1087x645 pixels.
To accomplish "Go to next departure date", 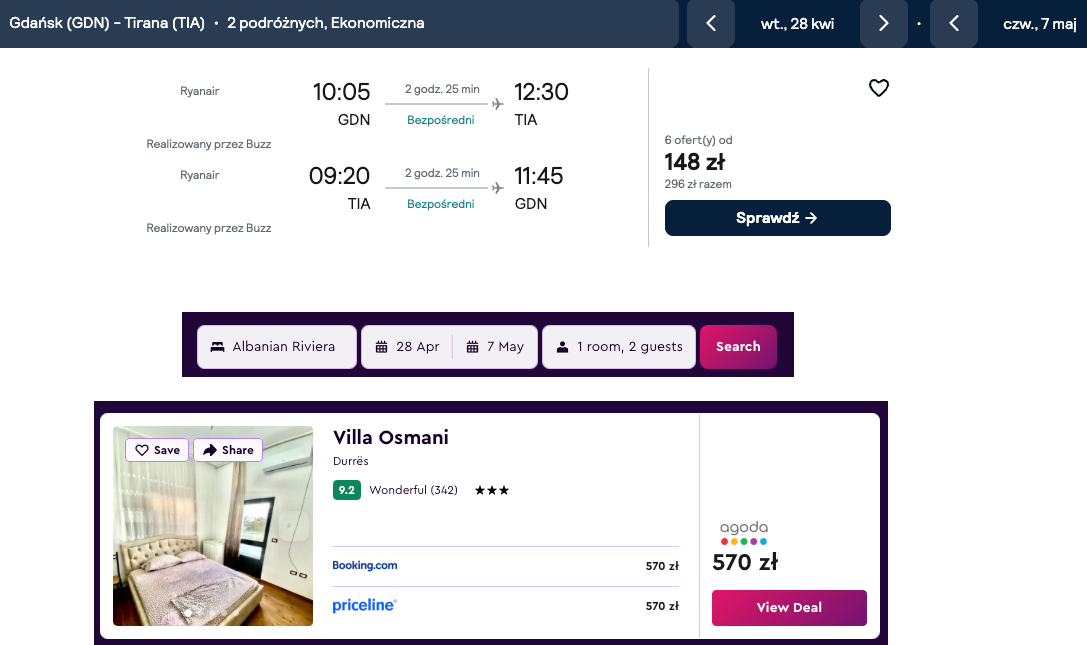I will coord(883,24).
